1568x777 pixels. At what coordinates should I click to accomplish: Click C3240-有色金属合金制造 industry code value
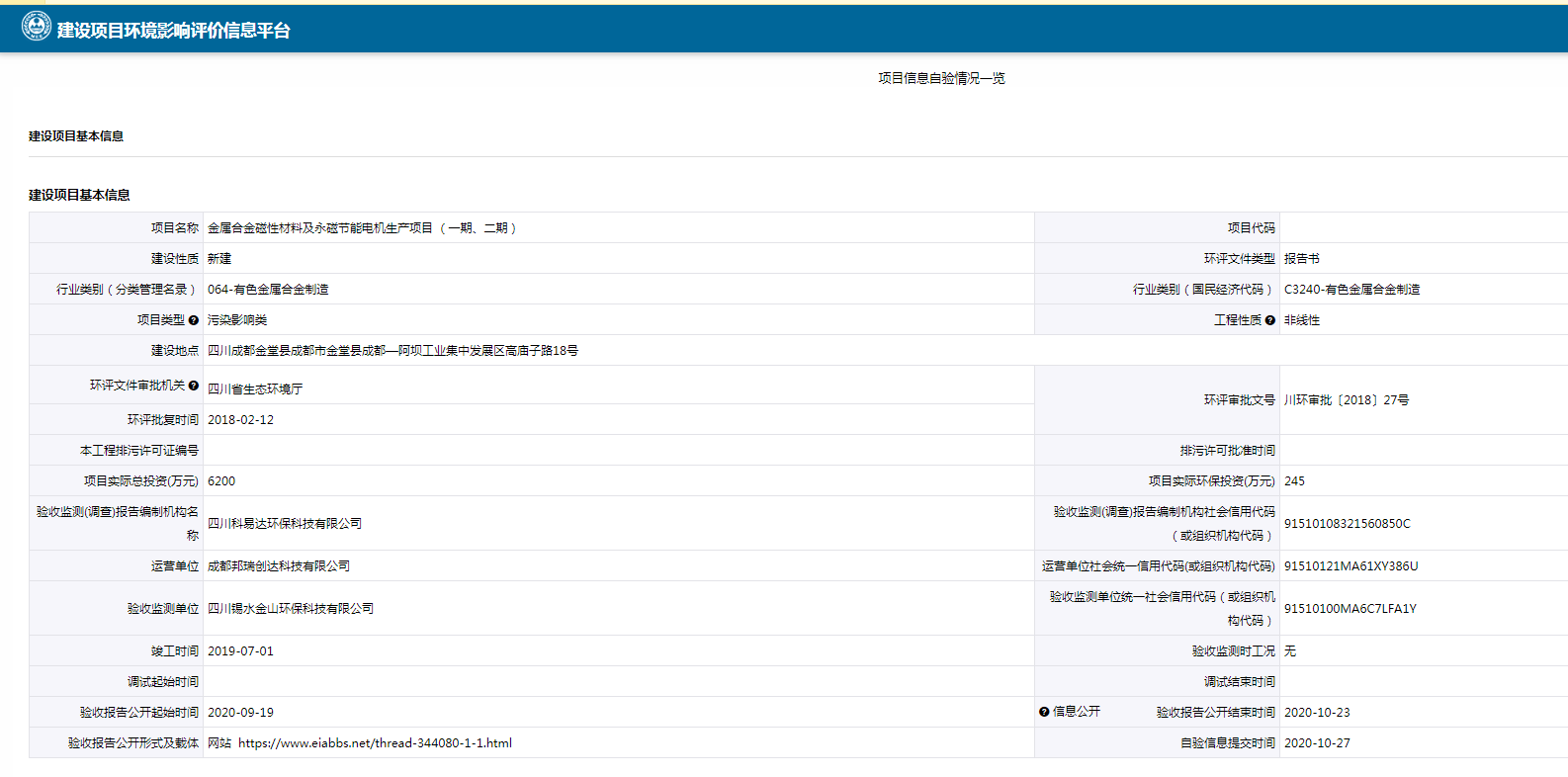tap(1351, 290)
